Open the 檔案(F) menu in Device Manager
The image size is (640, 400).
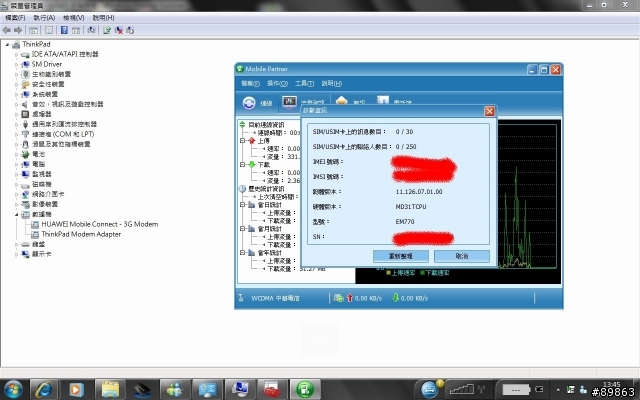click(15, 18)
